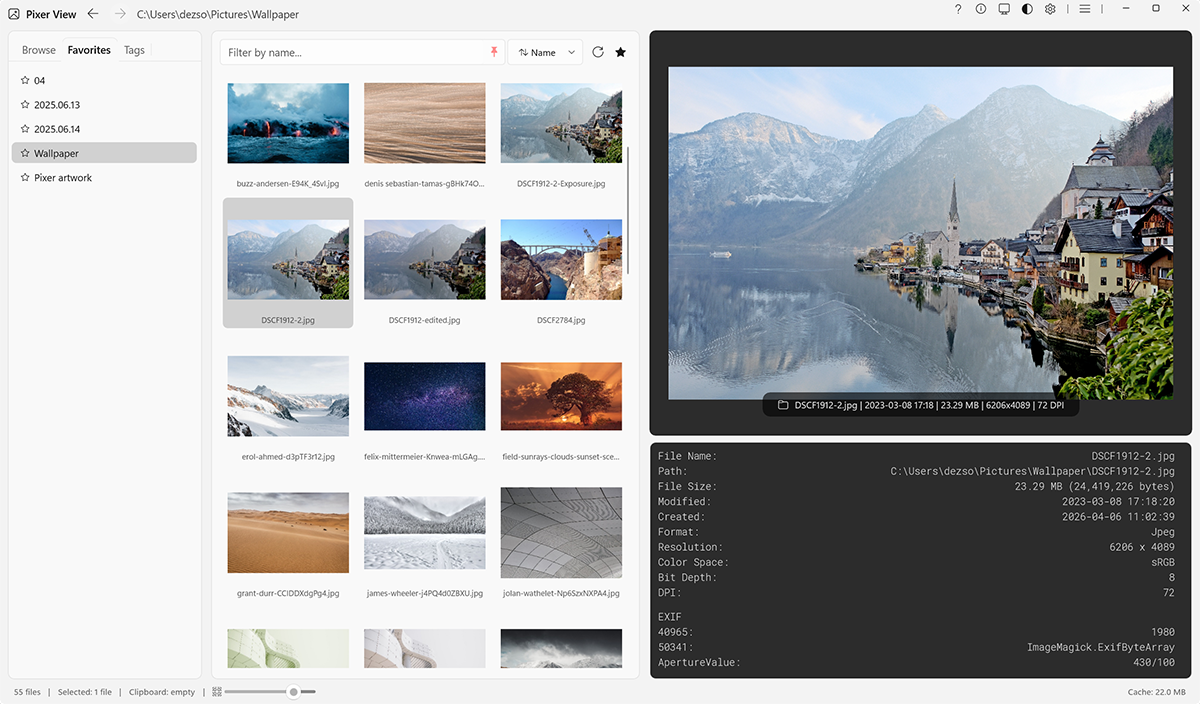Refresh the file list

coord(596,51)
